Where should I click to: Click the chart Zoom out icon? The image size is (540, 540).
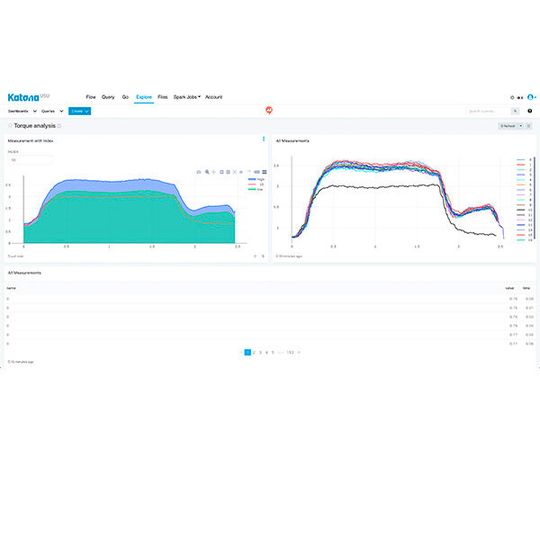pos(228,172)
